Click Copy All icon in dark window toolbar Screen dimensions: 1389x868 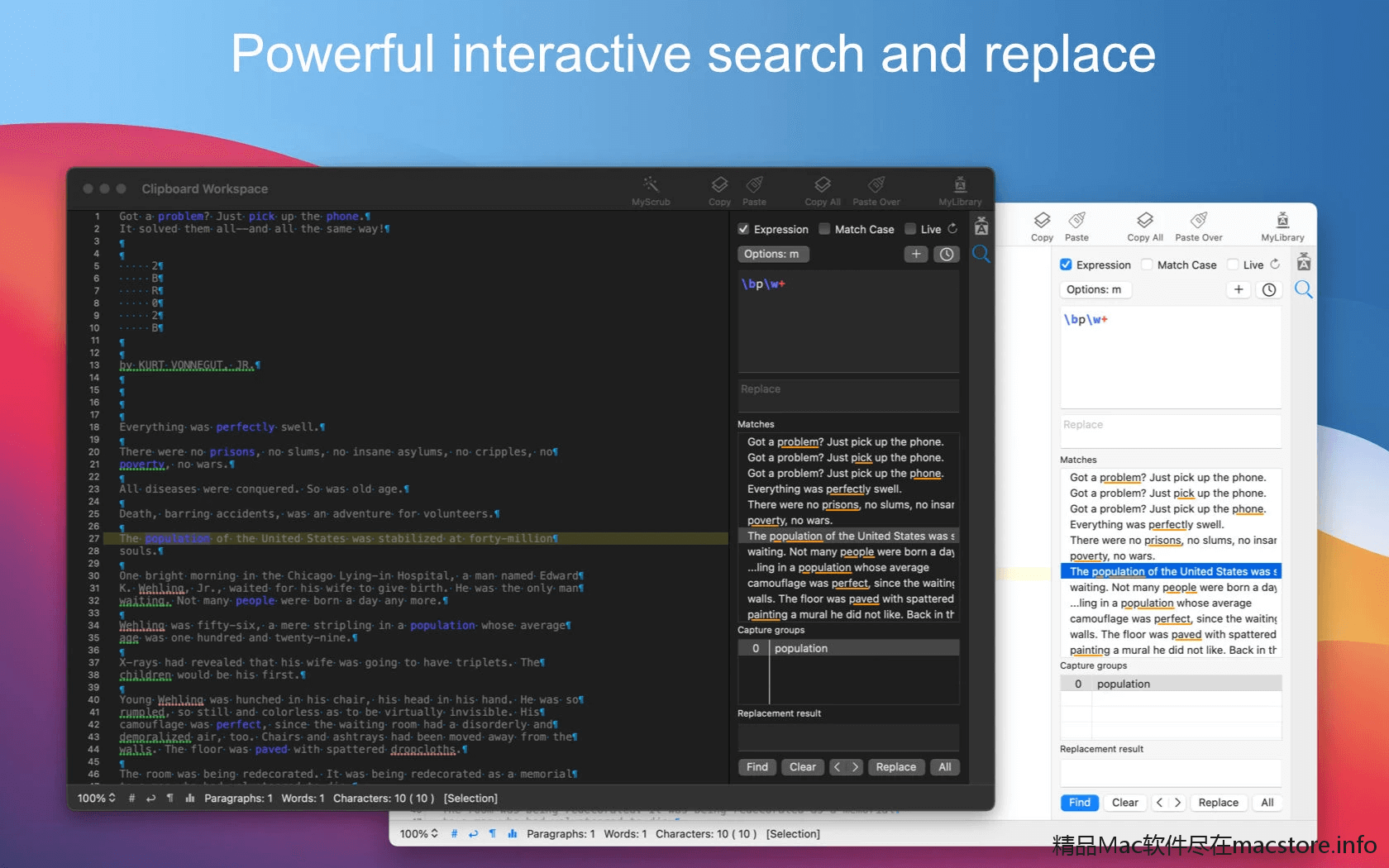pos(822,185)
